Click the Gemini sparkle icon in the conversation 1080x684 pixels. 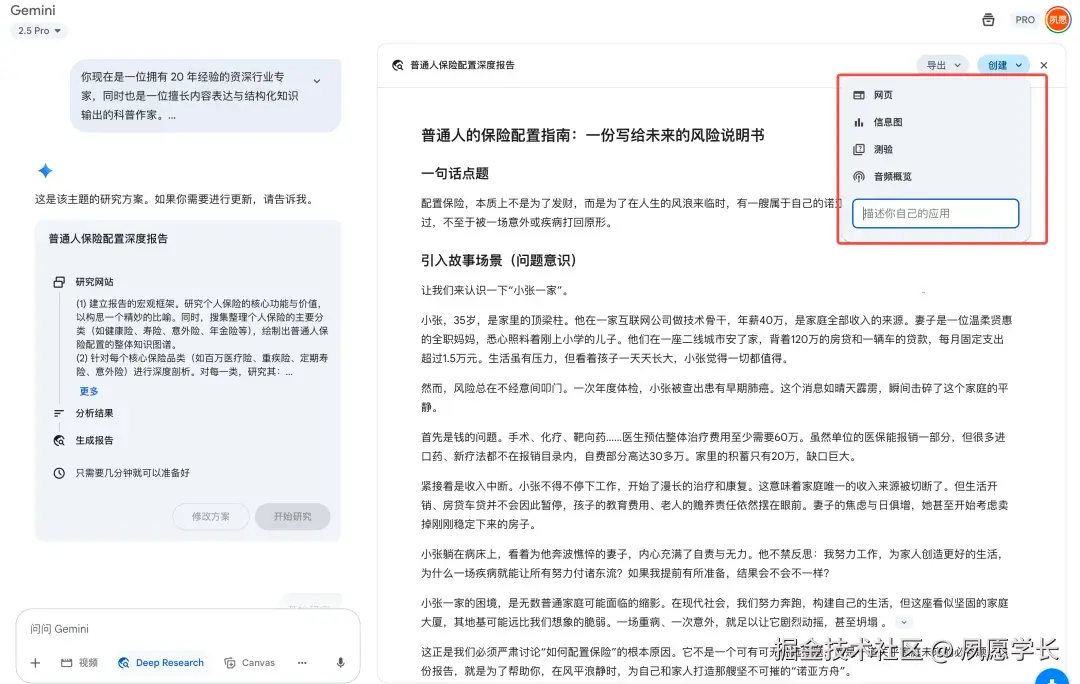click(x=45, y=169)
